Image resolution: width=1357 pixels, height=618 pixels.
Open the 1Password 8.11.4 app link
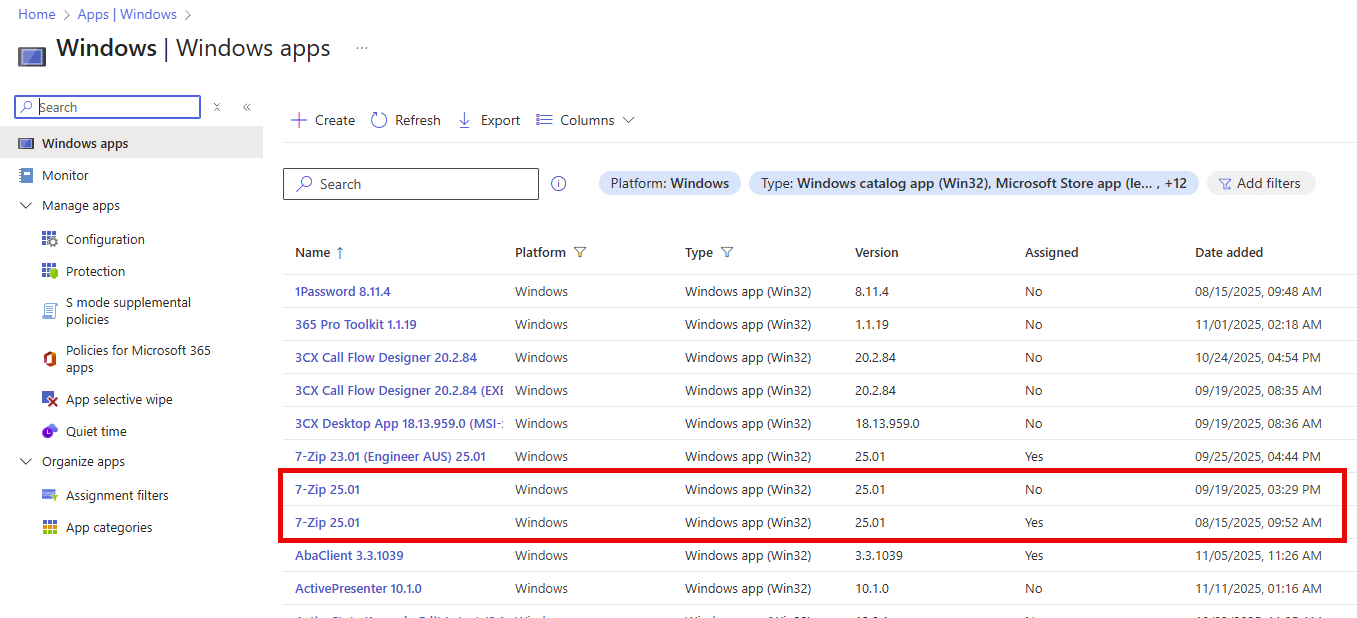click(342, 291)
